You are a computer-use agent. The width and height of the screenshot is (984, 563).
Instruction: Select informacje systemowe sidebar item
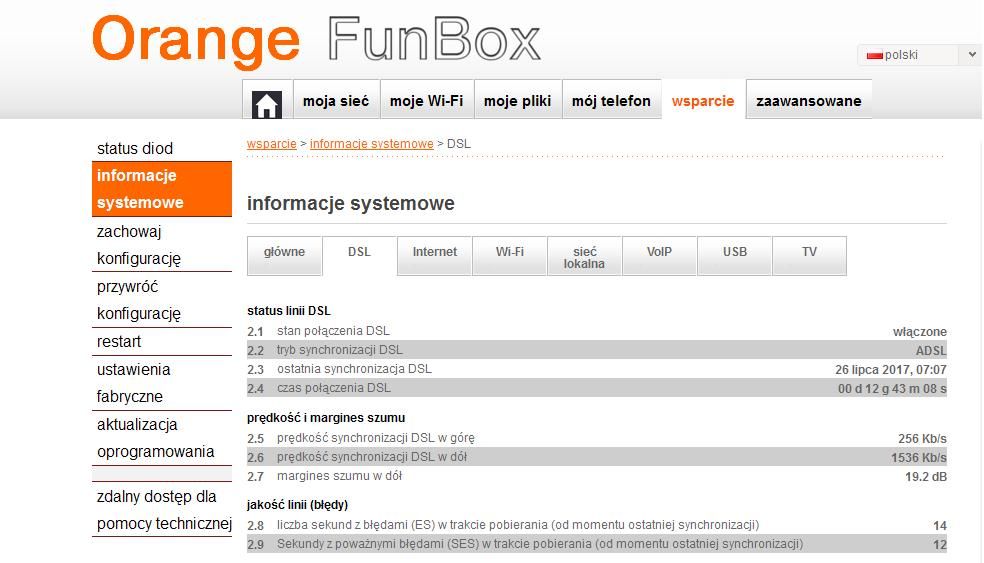click(162, 189)
